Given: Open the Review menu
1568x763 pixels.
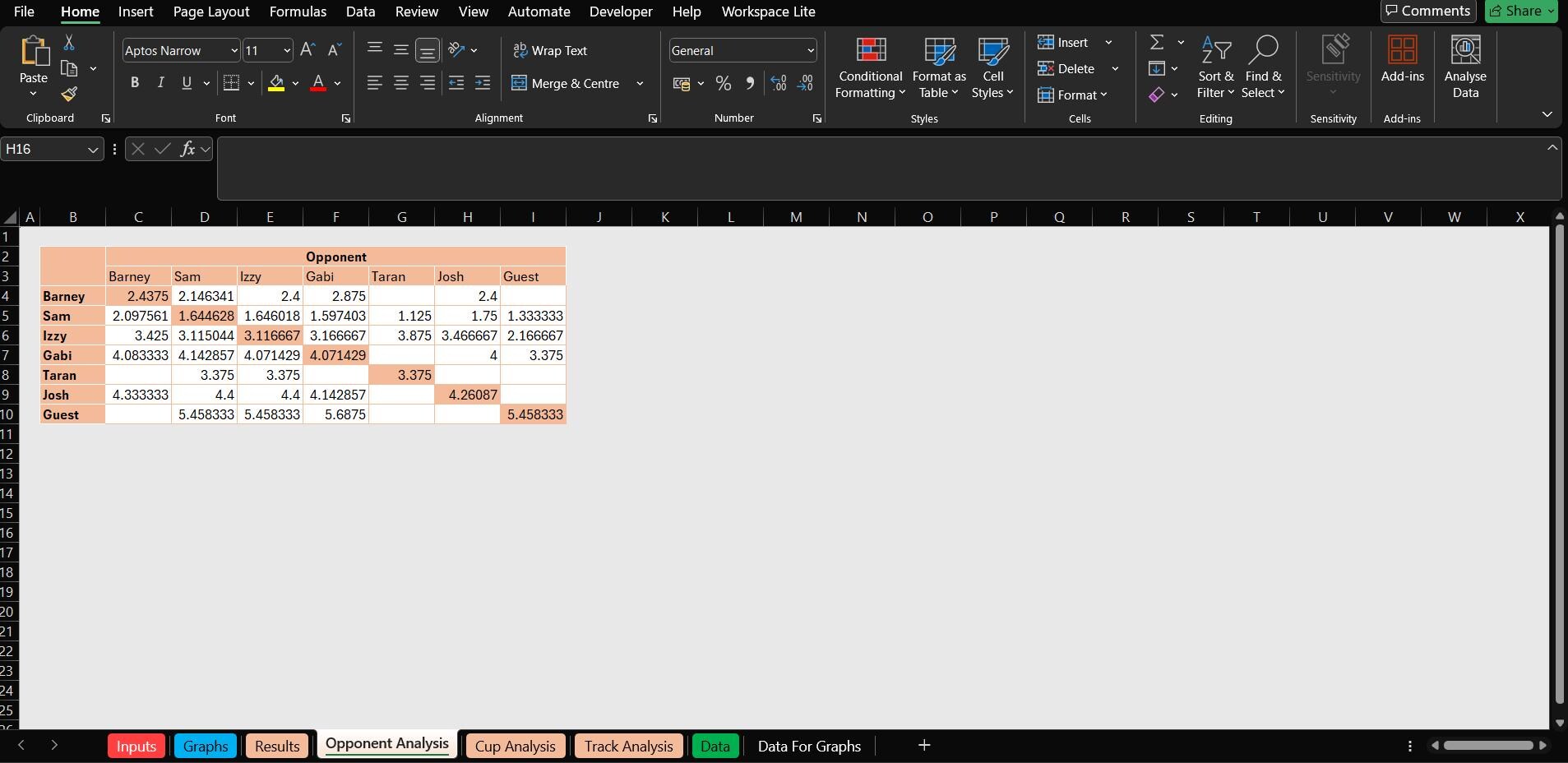Looking at the screenshot, I should coord(416,12).
